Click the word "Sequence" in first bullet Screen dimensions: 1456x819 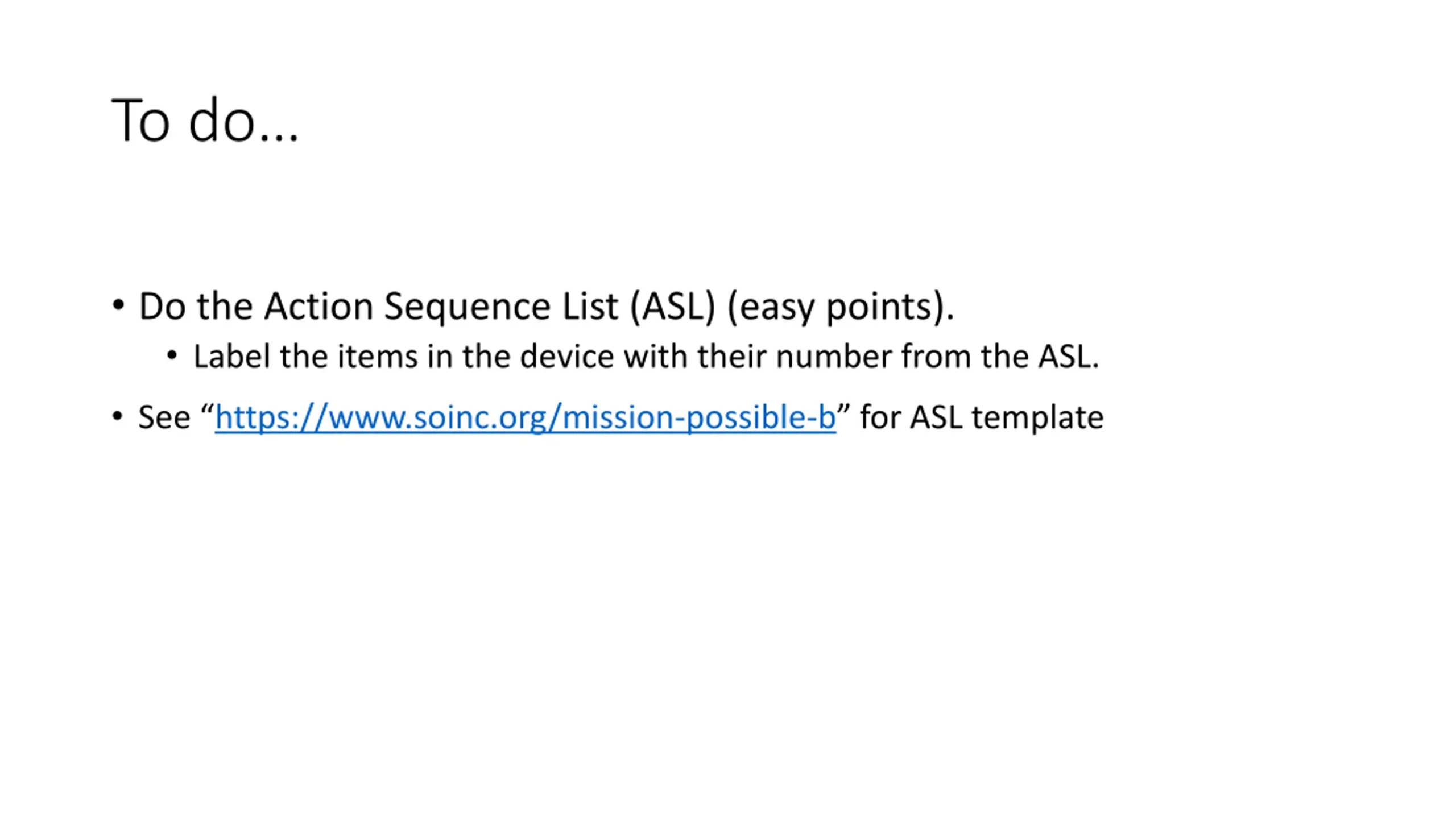click(x=467, y=308)
